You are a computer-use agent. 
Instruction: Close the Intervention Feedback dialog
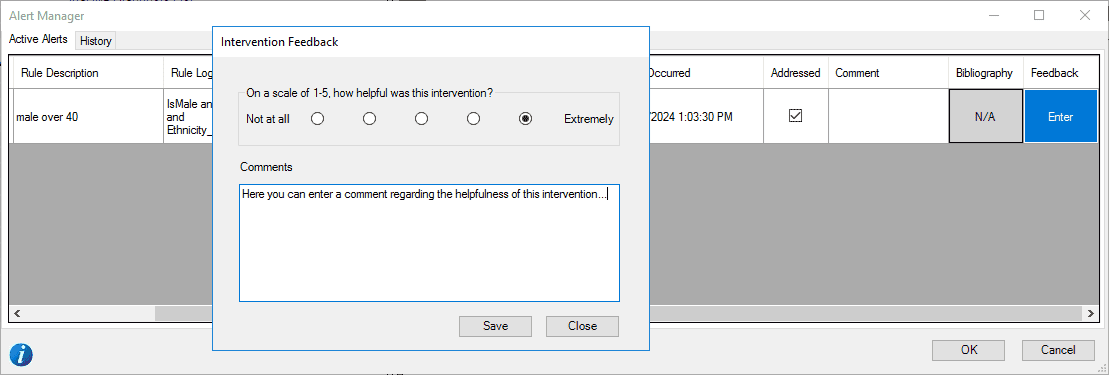click(x=582, y=326)
